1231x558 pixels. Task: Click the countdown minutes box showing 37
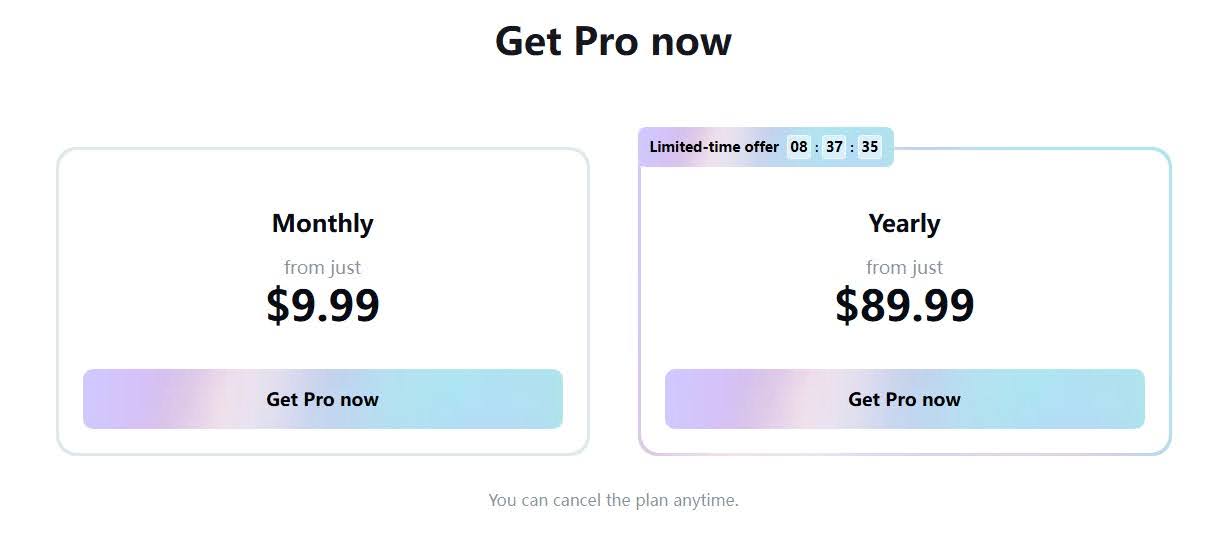pos(834,147)
